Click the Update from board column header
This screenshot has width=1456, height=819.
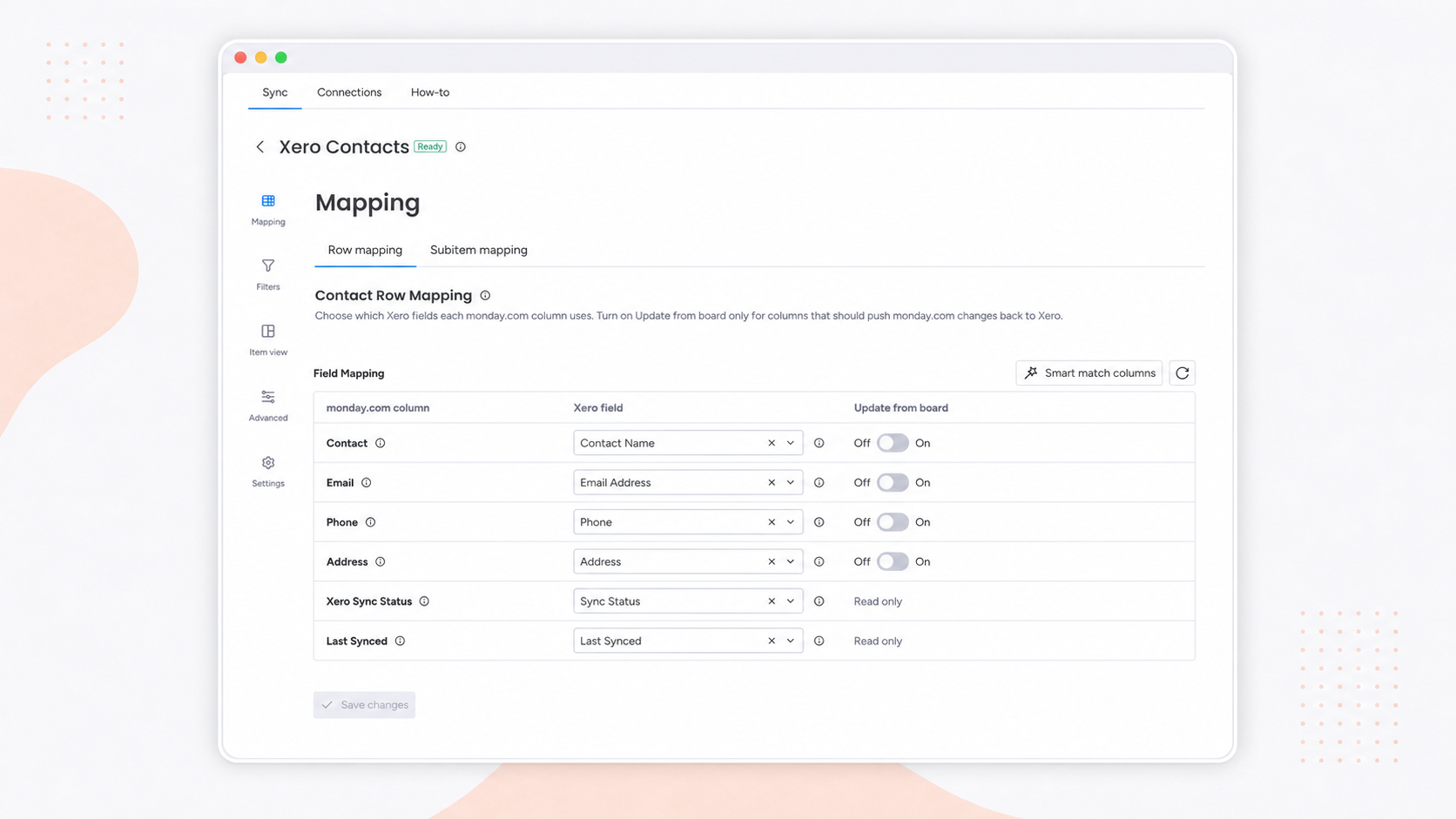pos(901,408)
